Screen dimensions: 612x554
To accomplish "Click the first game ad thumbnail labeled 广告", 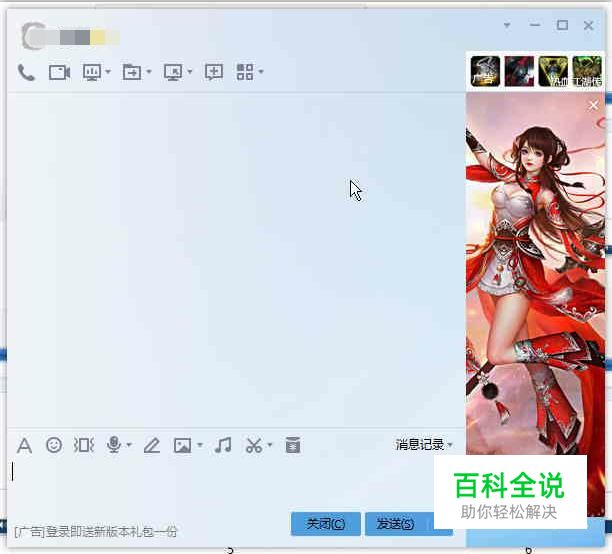I will [x=485, y=71].
